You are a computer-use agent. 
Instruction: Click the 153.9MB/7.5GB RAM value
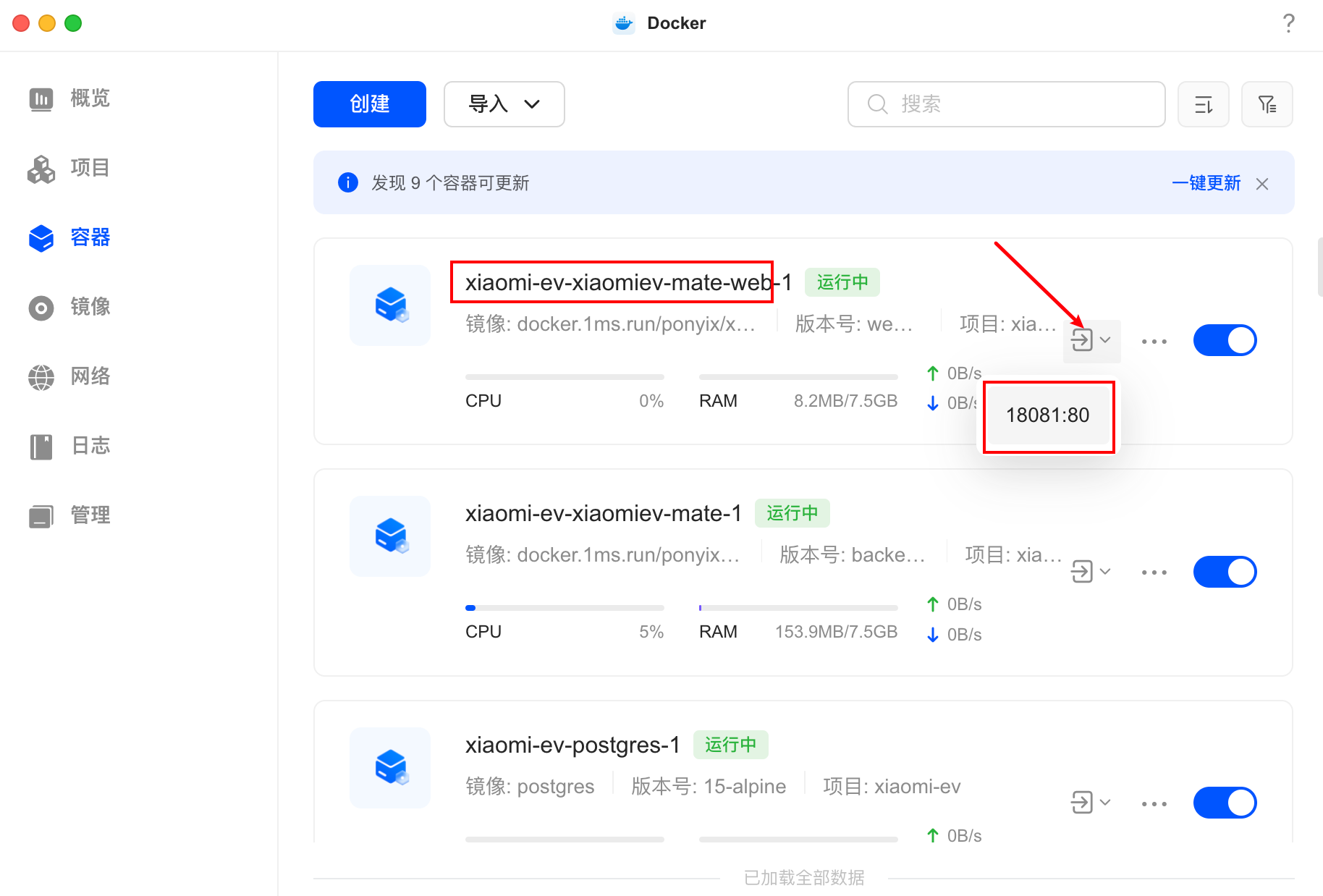point(836,632)
